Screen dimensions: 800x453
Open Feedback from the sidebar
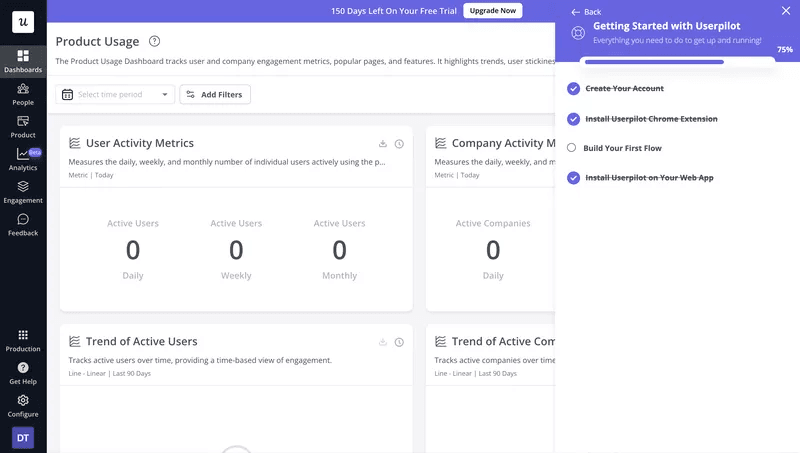[23, 225]
